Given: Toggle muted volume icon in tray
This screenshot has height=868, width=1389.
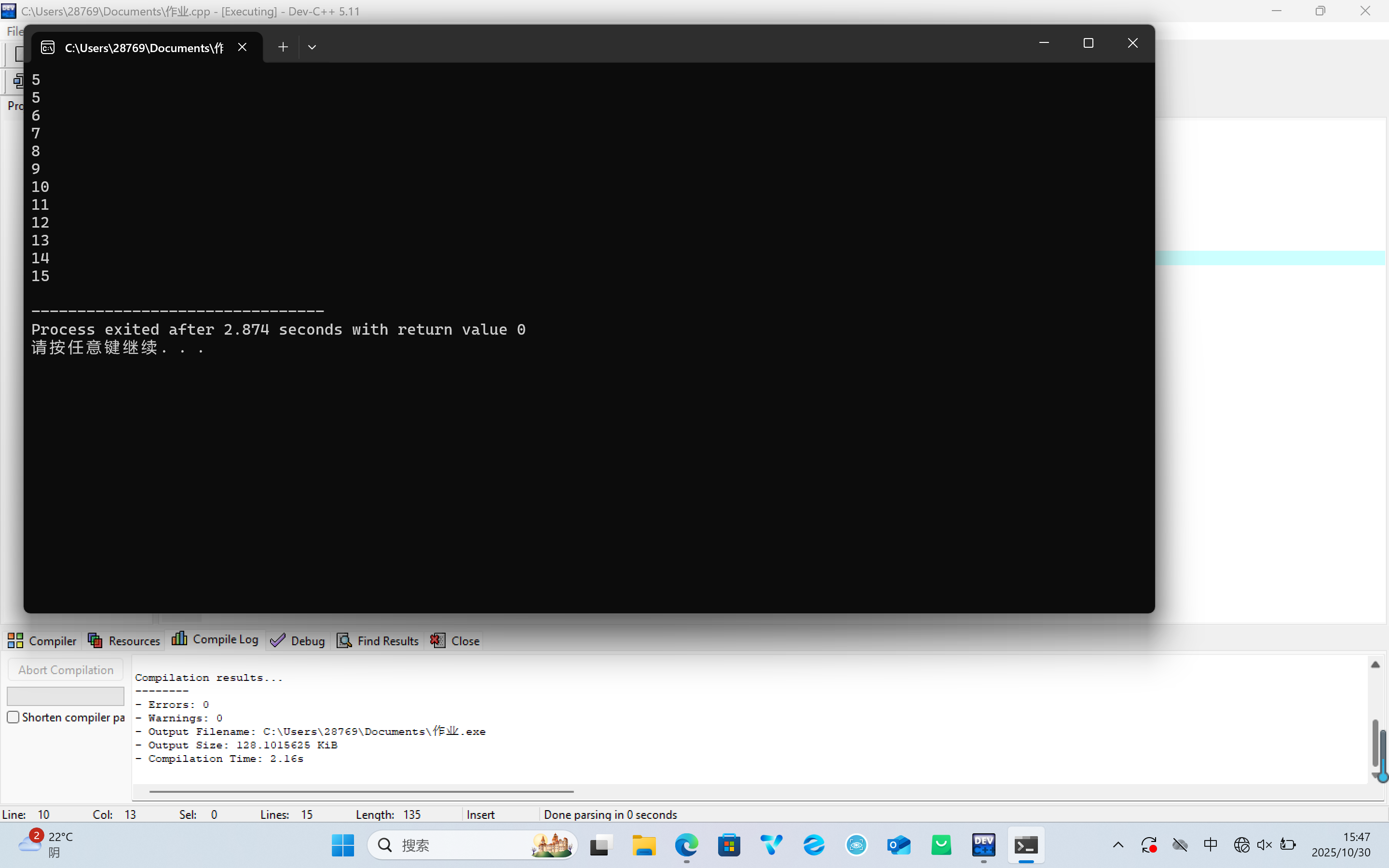Looking at the screenshot, I should click(x=1265, y=844).
